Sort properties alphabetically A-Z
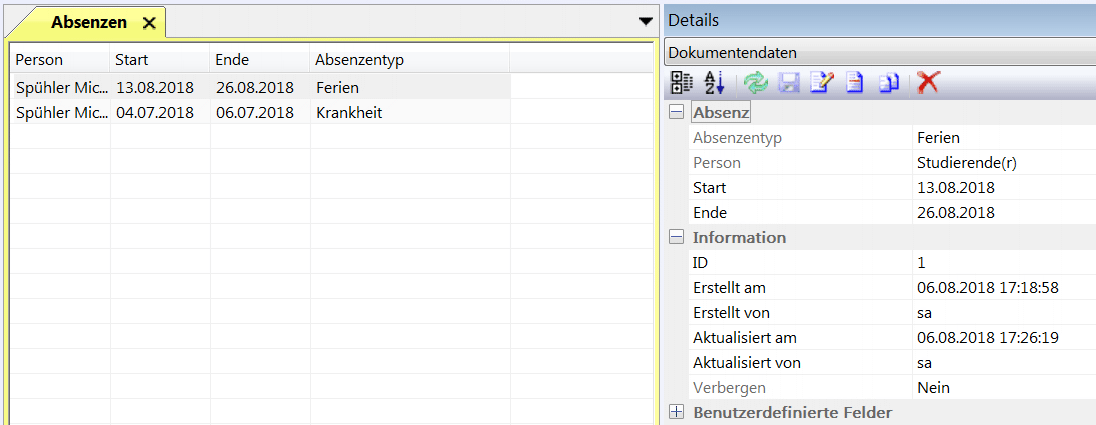 point(714,84)
